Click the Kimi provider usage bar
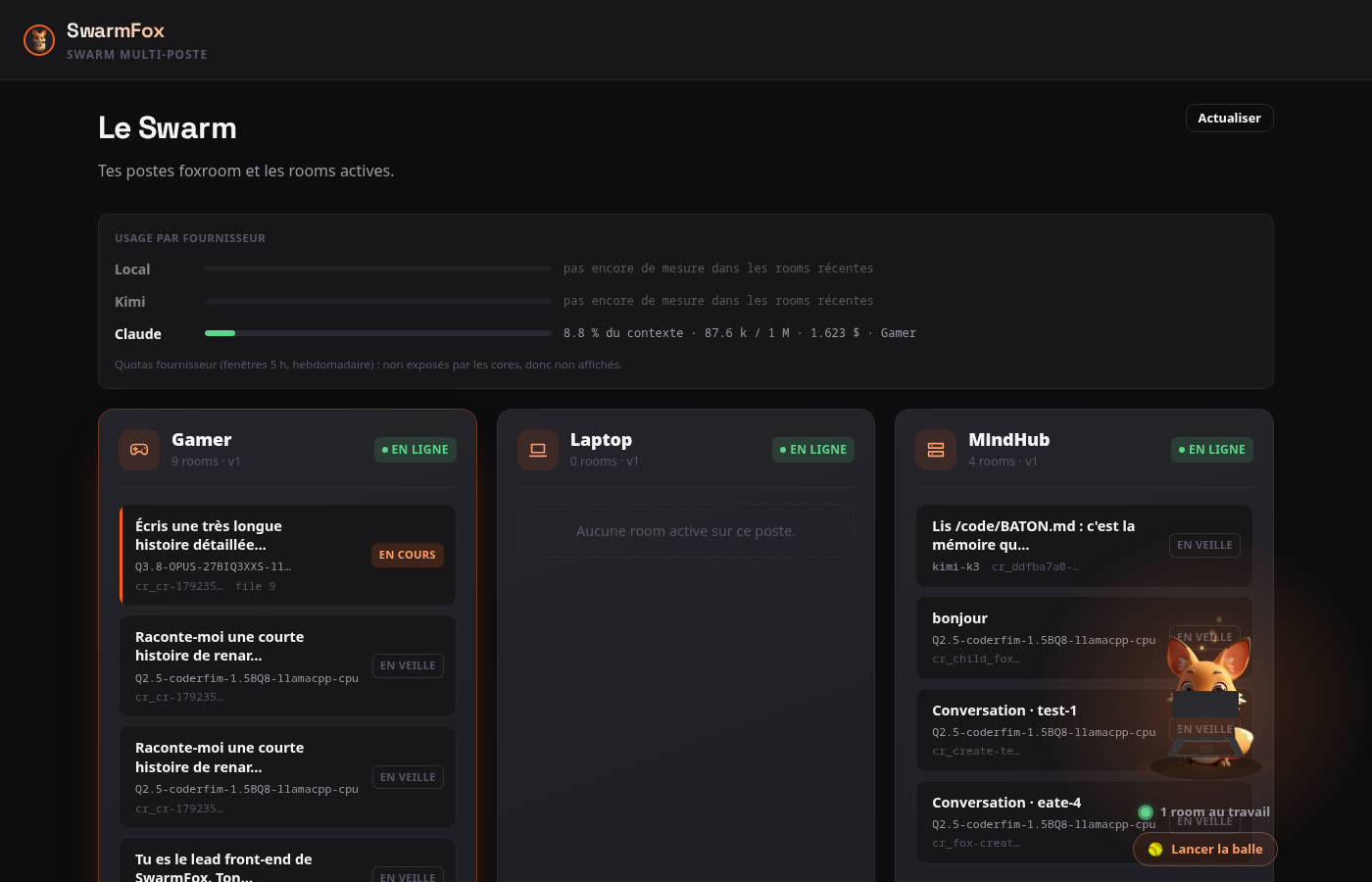Screen dimensions: 1372x882 378,301
